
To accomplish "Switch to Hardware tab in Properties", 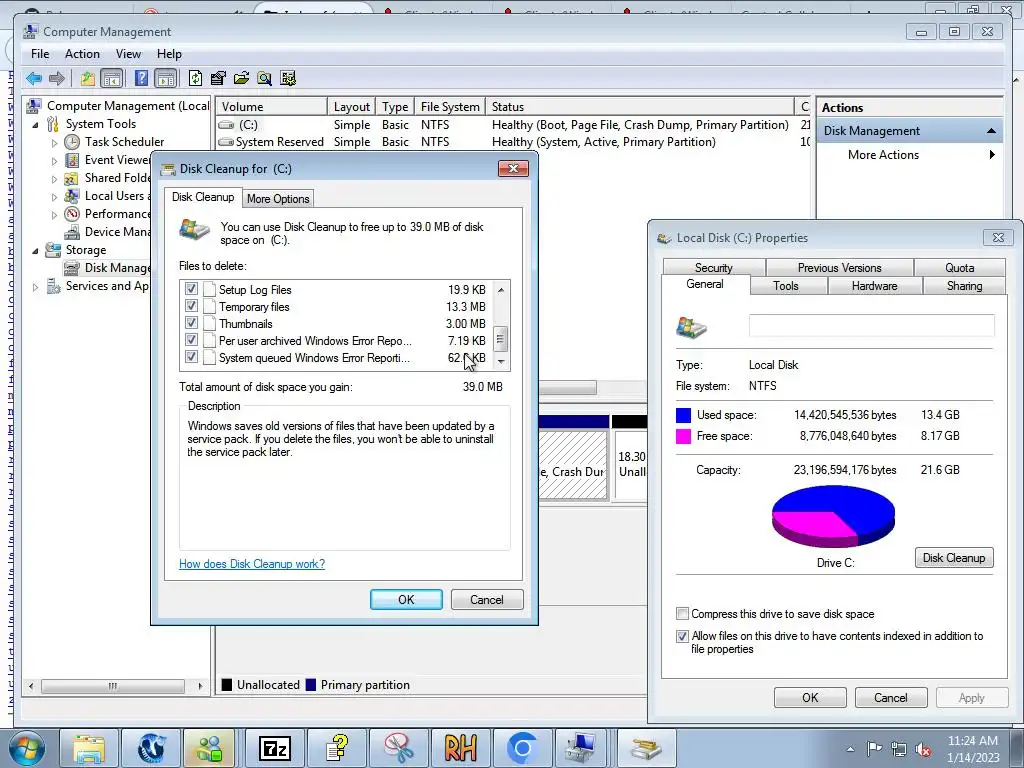I will 874,286.
